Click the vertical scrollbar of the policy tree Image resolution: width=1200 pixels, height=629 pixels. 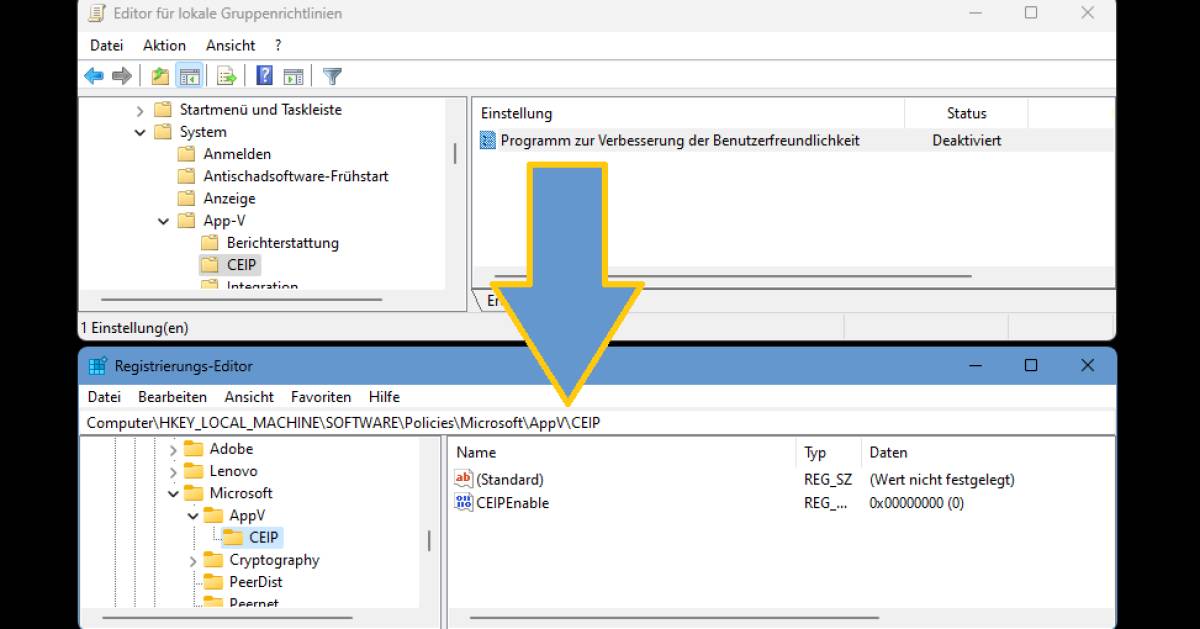[x=456, y=152]
